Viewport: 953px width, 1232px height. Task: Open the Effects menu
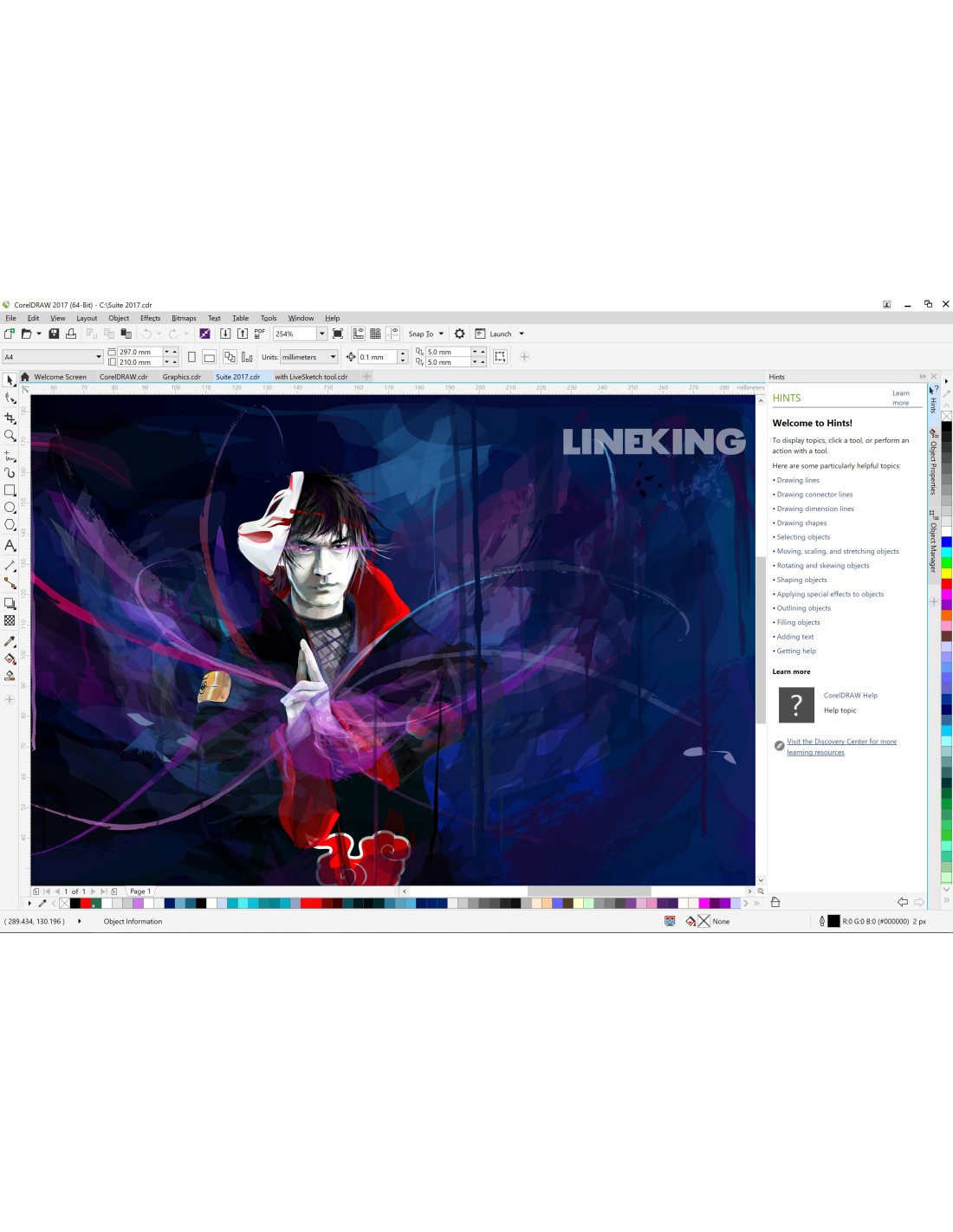(x=151, y=318)
